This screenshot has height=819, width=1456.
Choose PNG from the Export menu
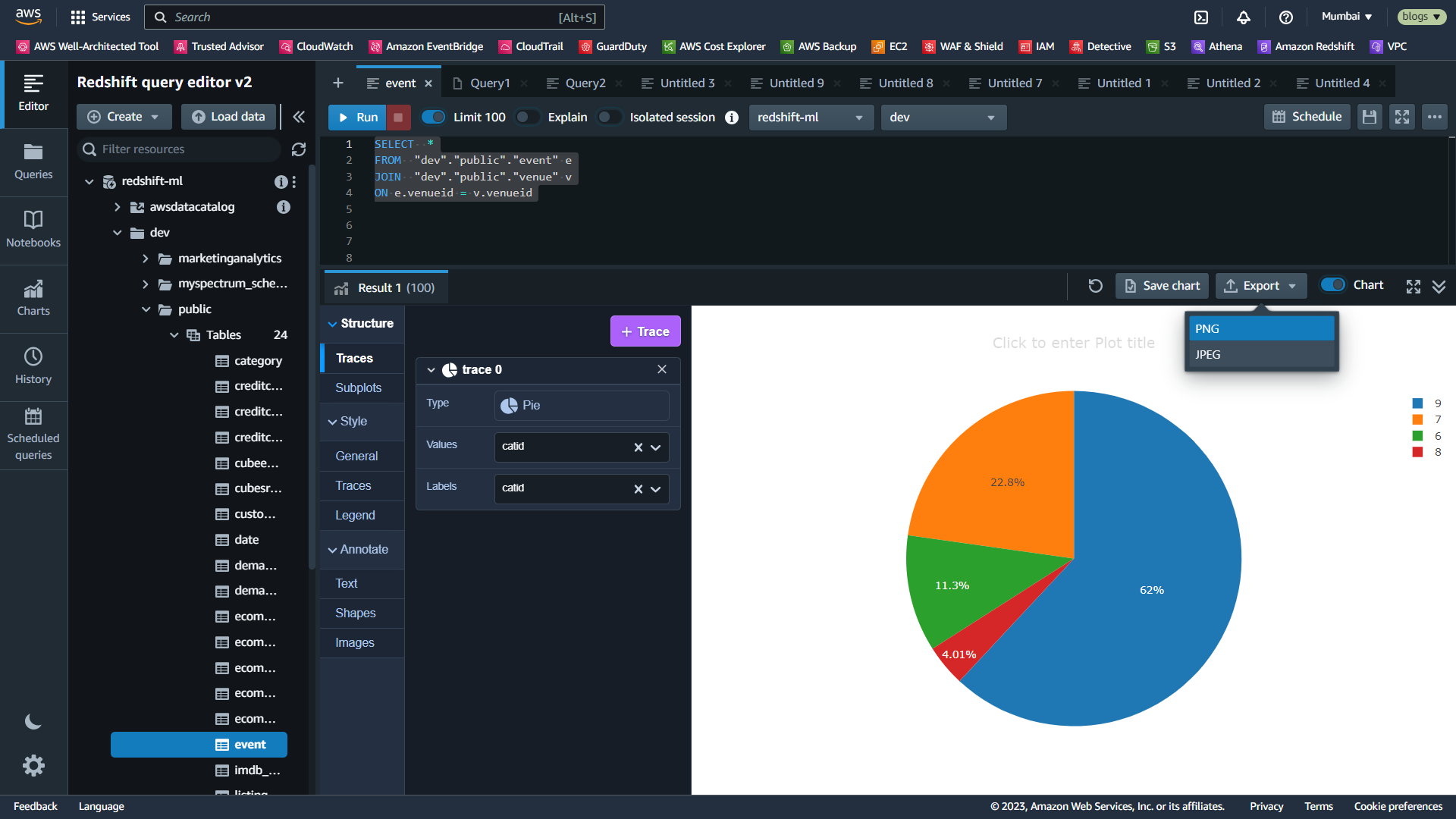coord(1260,329)
